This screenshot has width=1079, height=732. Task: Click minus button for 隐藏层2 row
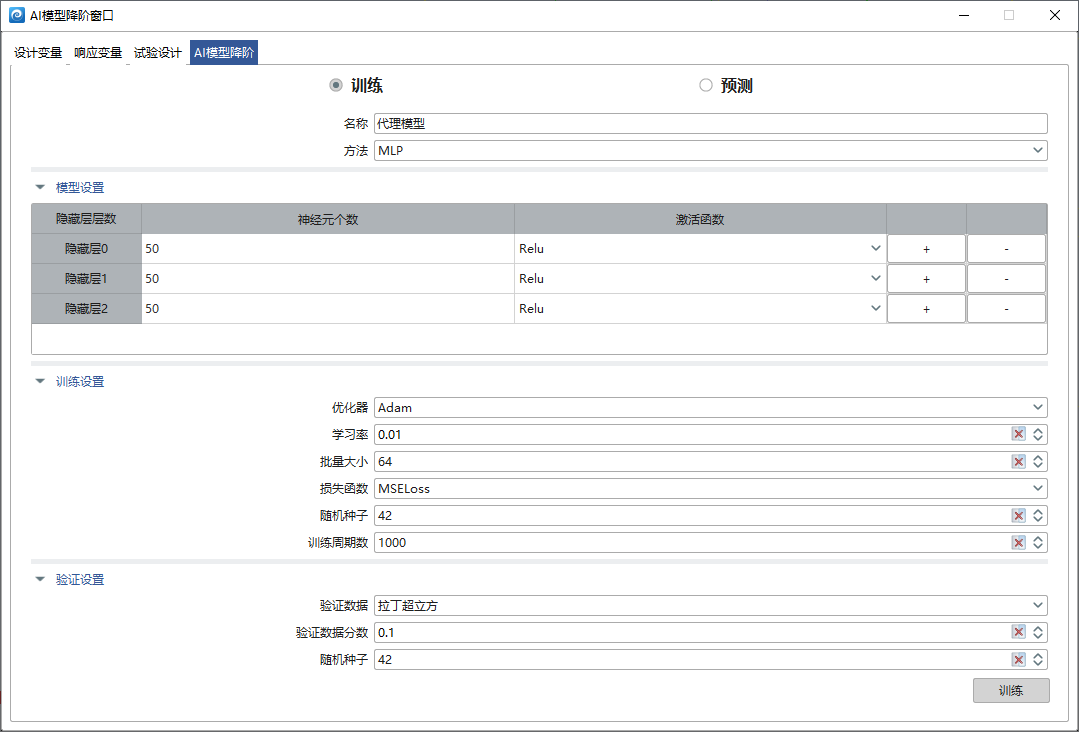click(x=1006, y=309)
